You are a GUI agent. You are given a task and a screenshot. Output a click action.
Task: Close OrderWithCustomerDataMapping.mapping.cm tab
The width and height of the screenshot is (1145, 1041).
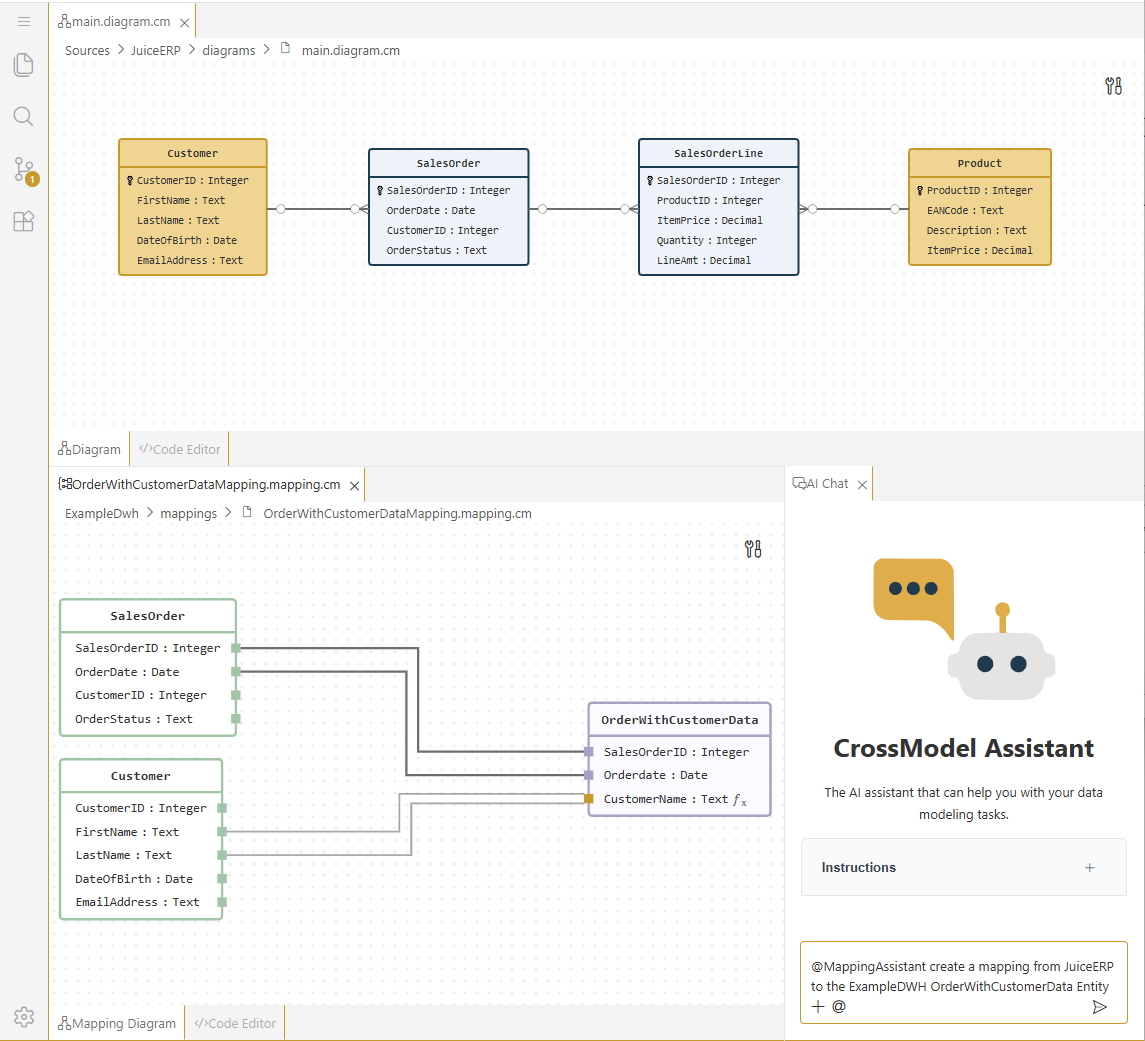[x=353, y=485]
